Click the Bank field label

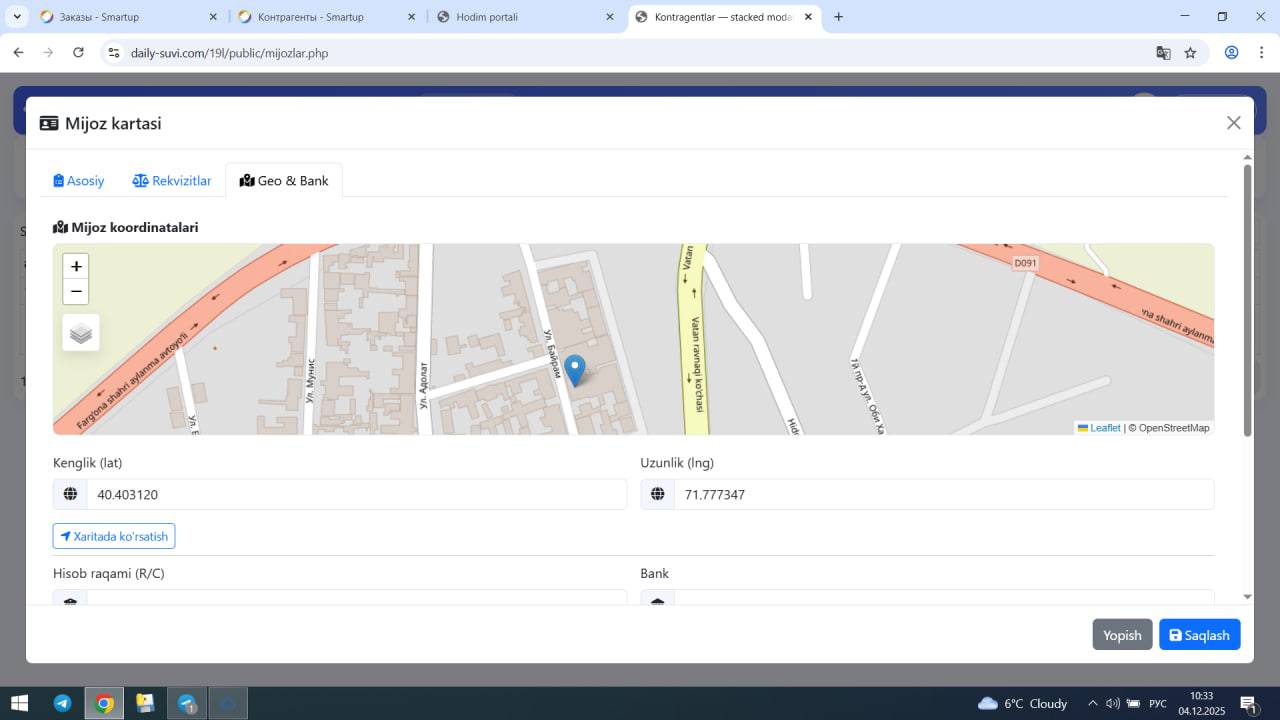[655, 573]
